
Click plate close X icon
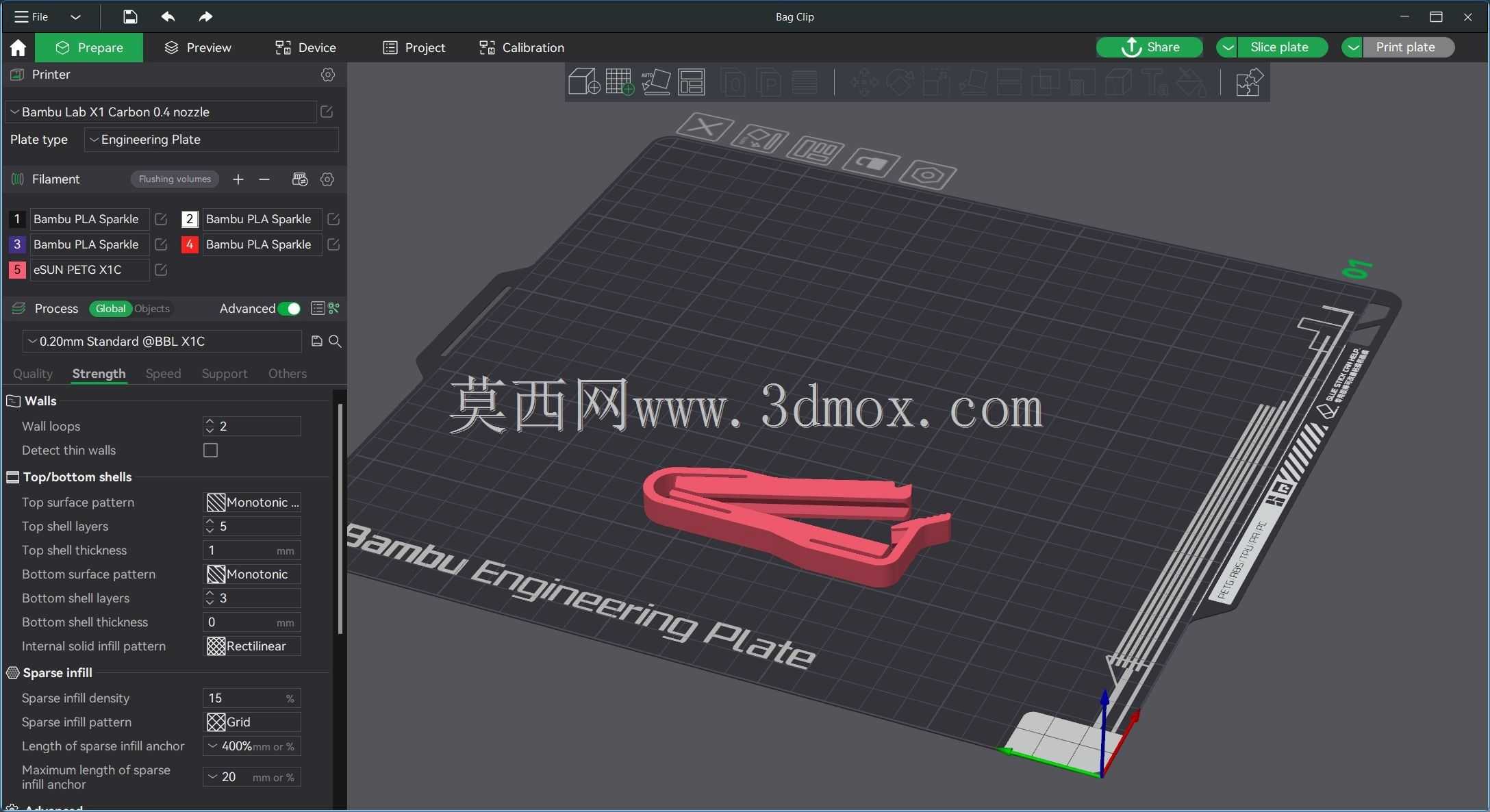[705, 127]
